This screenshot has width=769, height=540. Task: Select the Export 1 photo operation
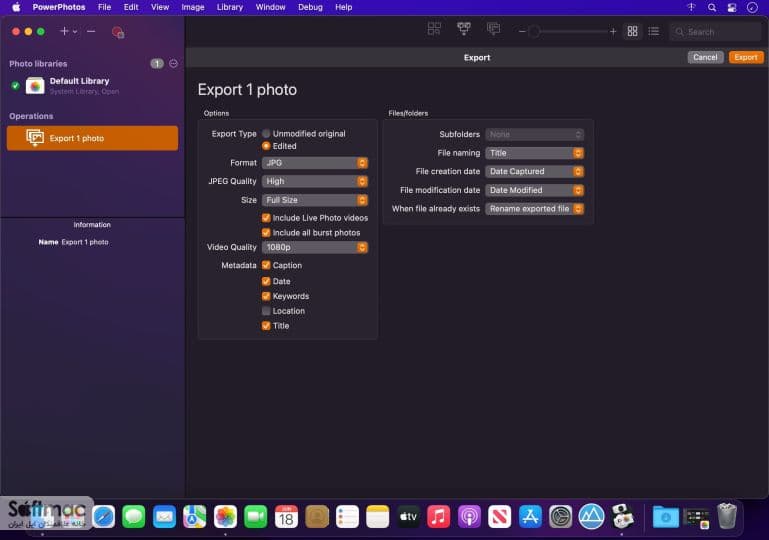click(92, 138)
